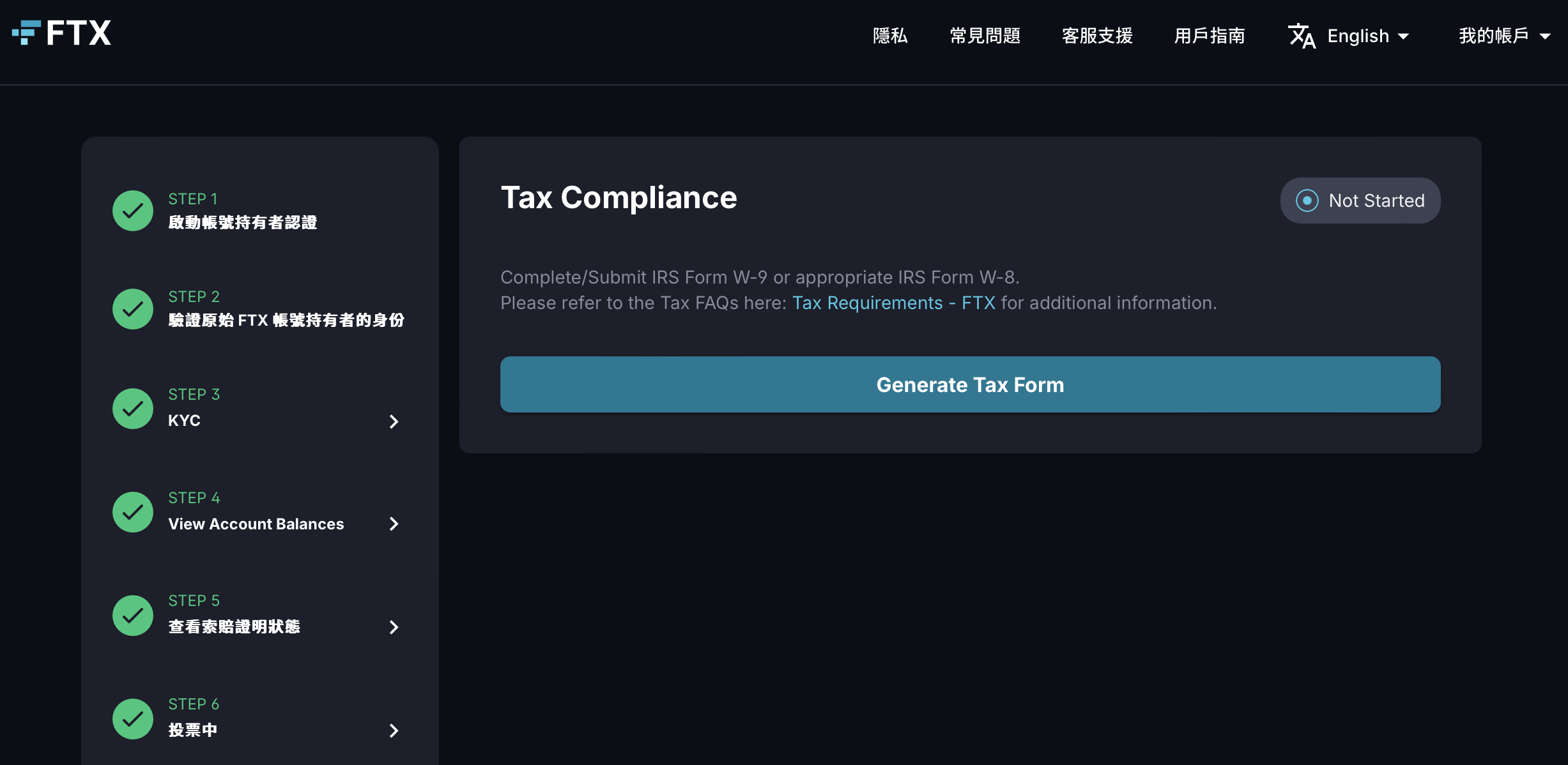Click the FTX logo
The height and width of the screenshot is (765, 1568).
click(62, 33)
